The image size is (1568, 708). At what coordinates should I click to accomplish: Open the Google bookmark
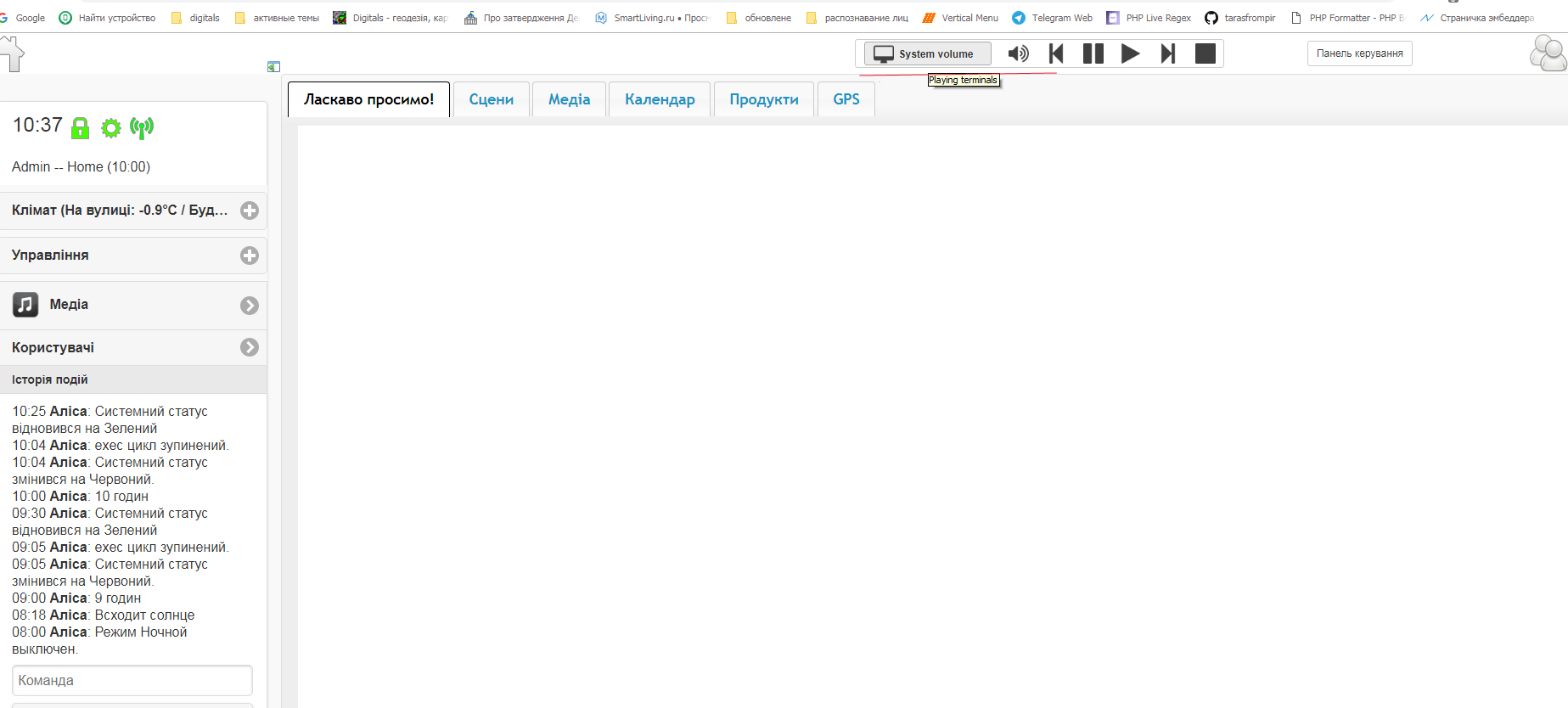click(x=23, y=18)
